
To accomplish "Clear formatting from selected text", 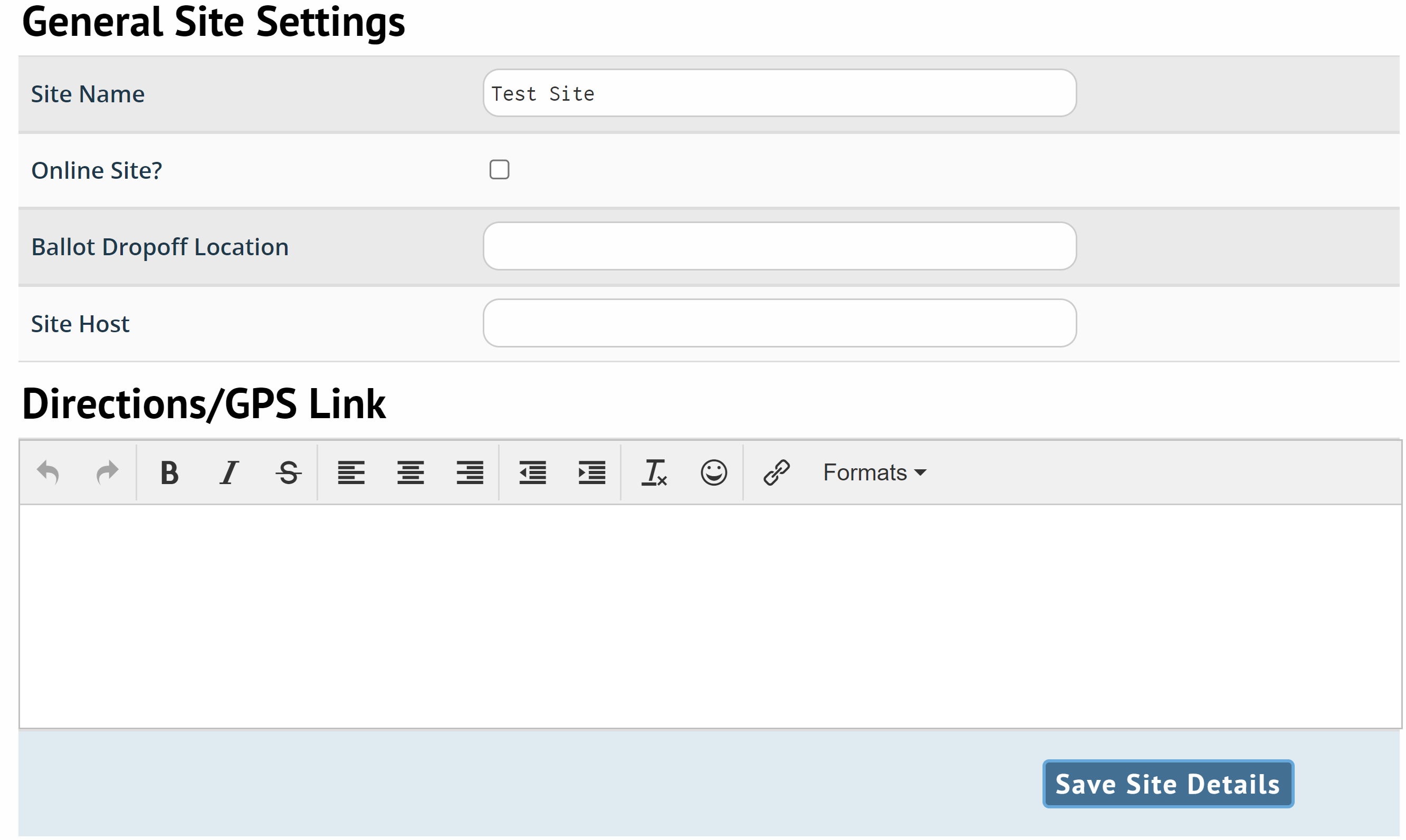I will click(x=655, y=473).
